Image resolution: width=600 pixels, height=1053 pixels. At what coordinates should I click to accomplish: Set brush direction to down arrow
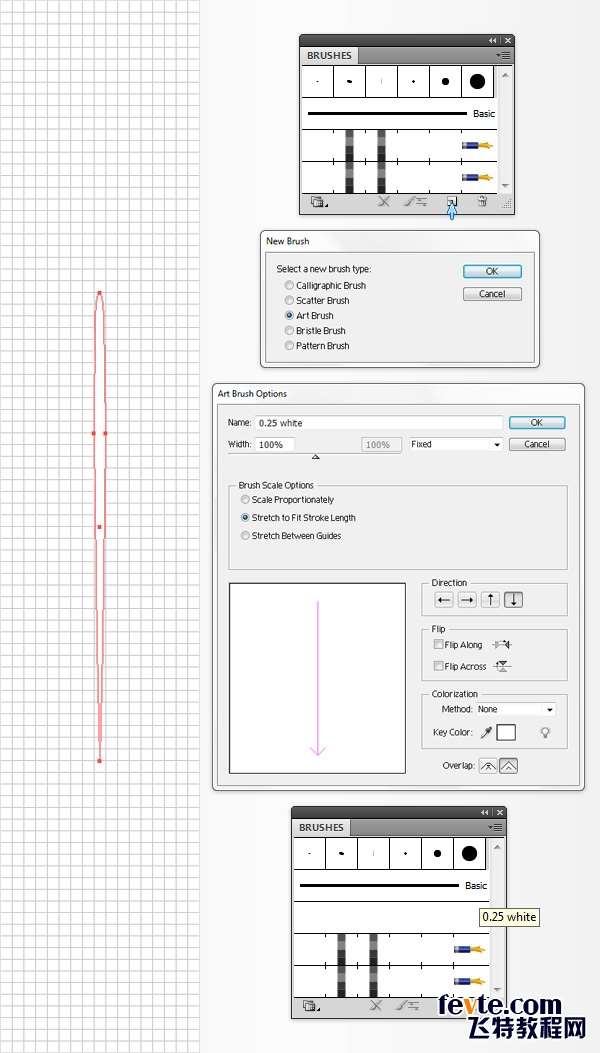tap(513, 600)
